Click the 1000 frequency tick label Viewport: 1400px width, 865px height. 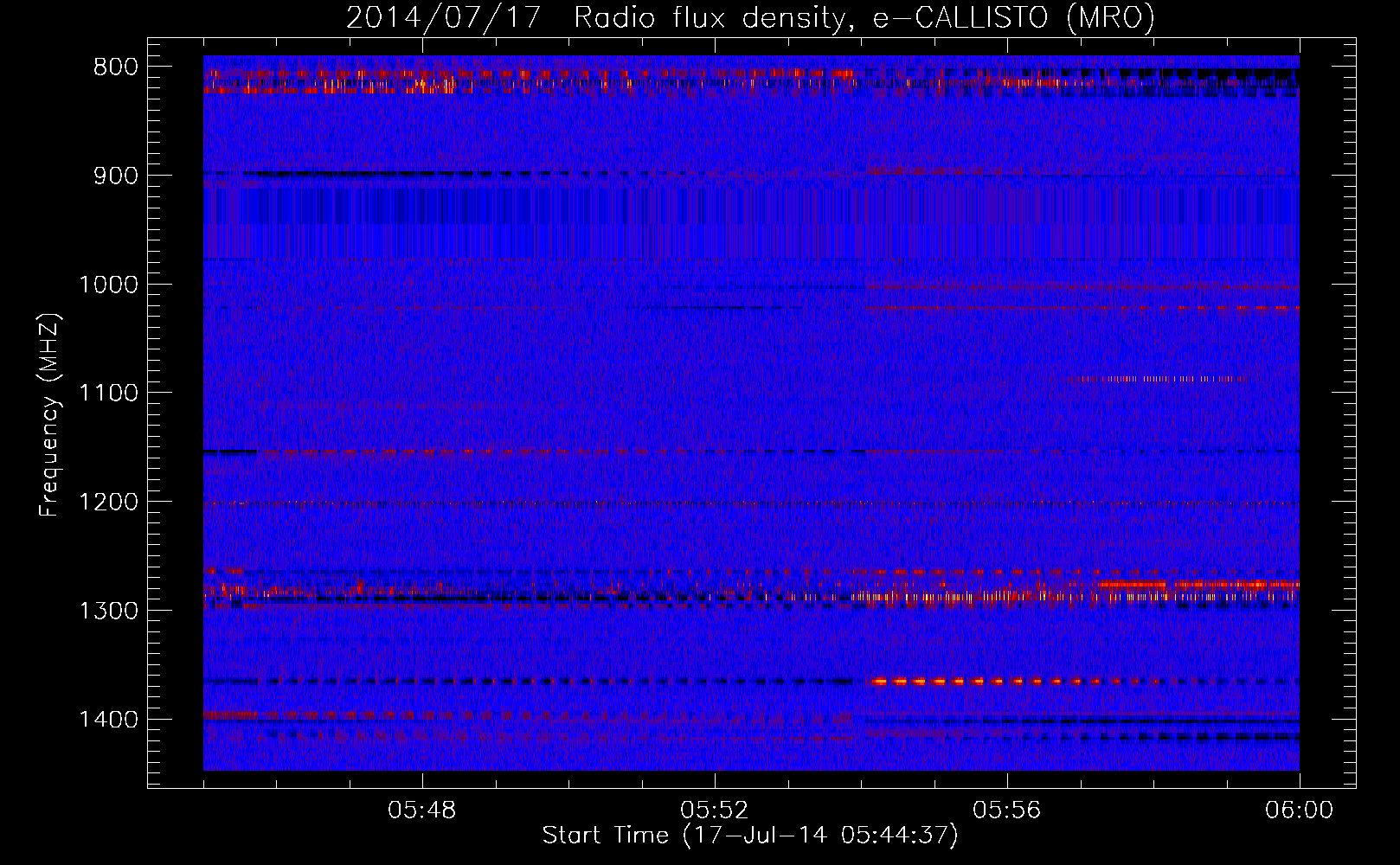click(x=108, y=285)
